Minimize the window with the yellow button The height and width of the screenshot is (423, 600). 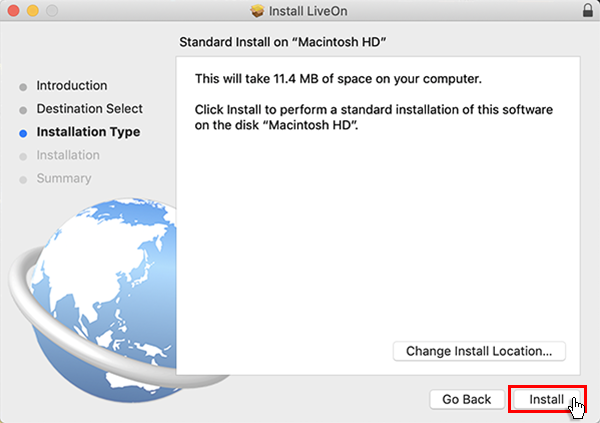pos(33,11)
